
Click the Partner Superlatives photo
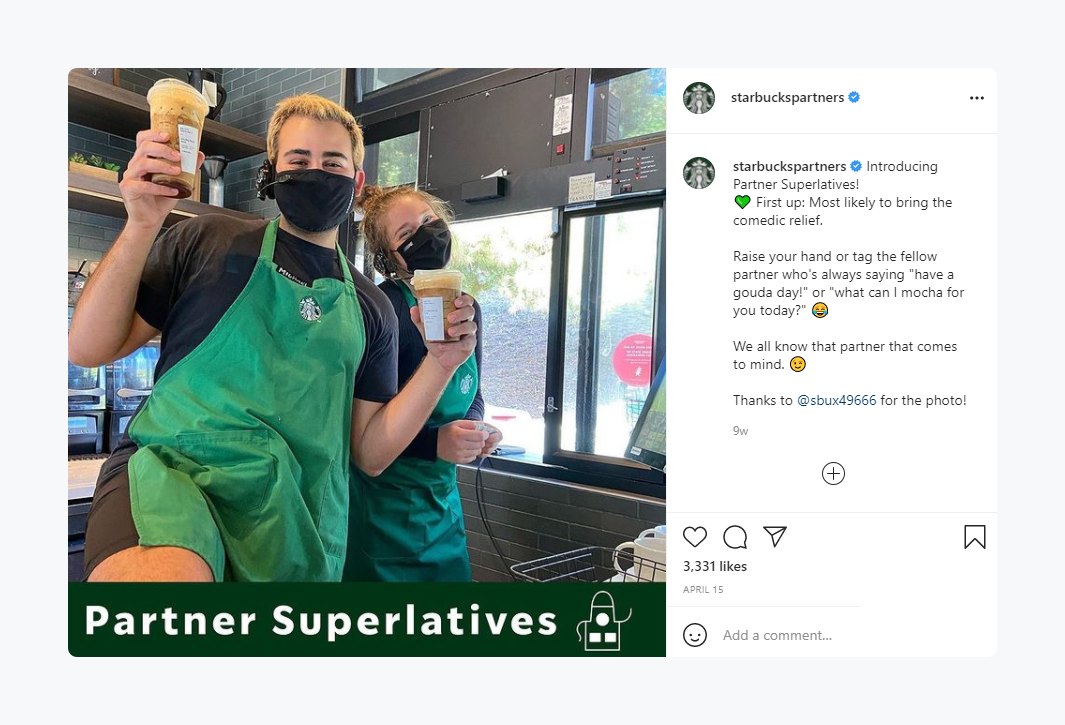coord(367,362)
